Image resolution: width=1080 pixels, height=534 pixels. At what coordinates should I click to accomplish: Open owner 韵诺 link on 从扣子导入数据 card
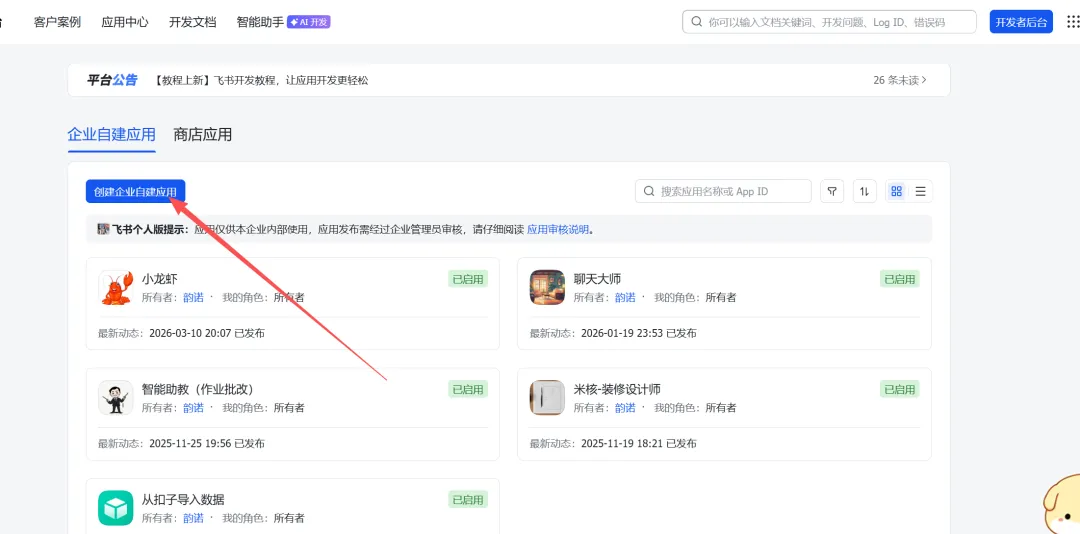193,518
